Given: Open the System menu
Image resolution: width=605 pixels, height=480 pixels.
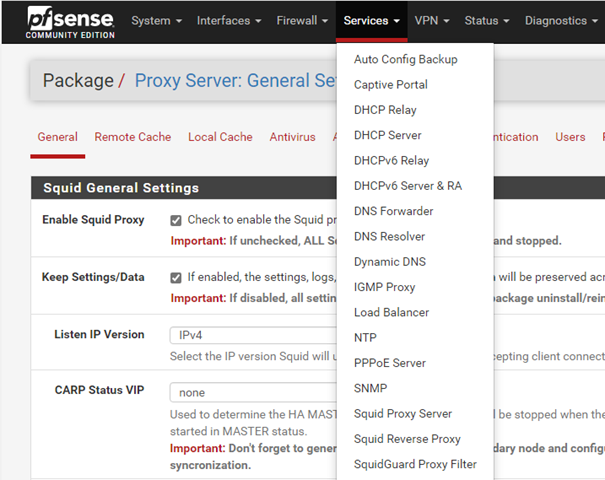Looking at the screenshot, I should click(x=156, y=21).
